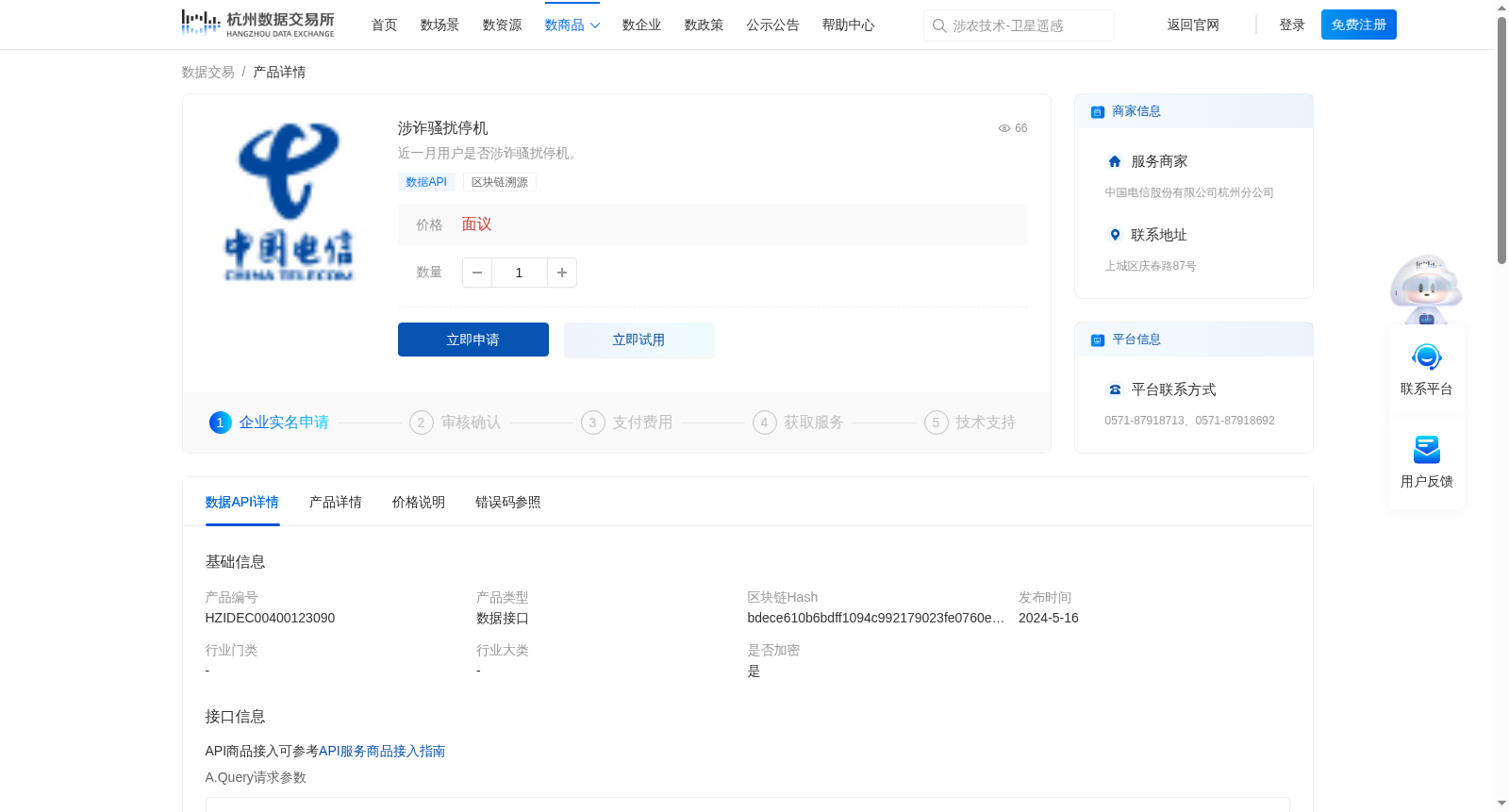Screen dimensions: 1509x812
Task: Click the 免费注册 button
Action: [1359, 25]
